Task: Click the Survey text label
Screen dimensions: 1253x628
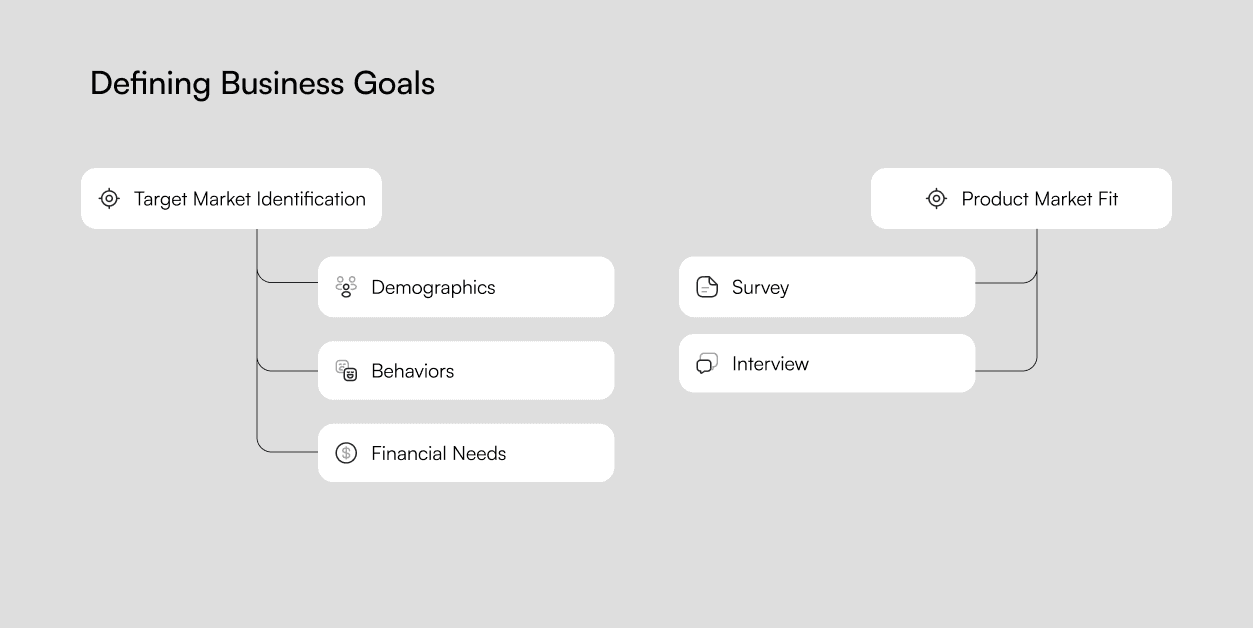Action: coord(760,287)
